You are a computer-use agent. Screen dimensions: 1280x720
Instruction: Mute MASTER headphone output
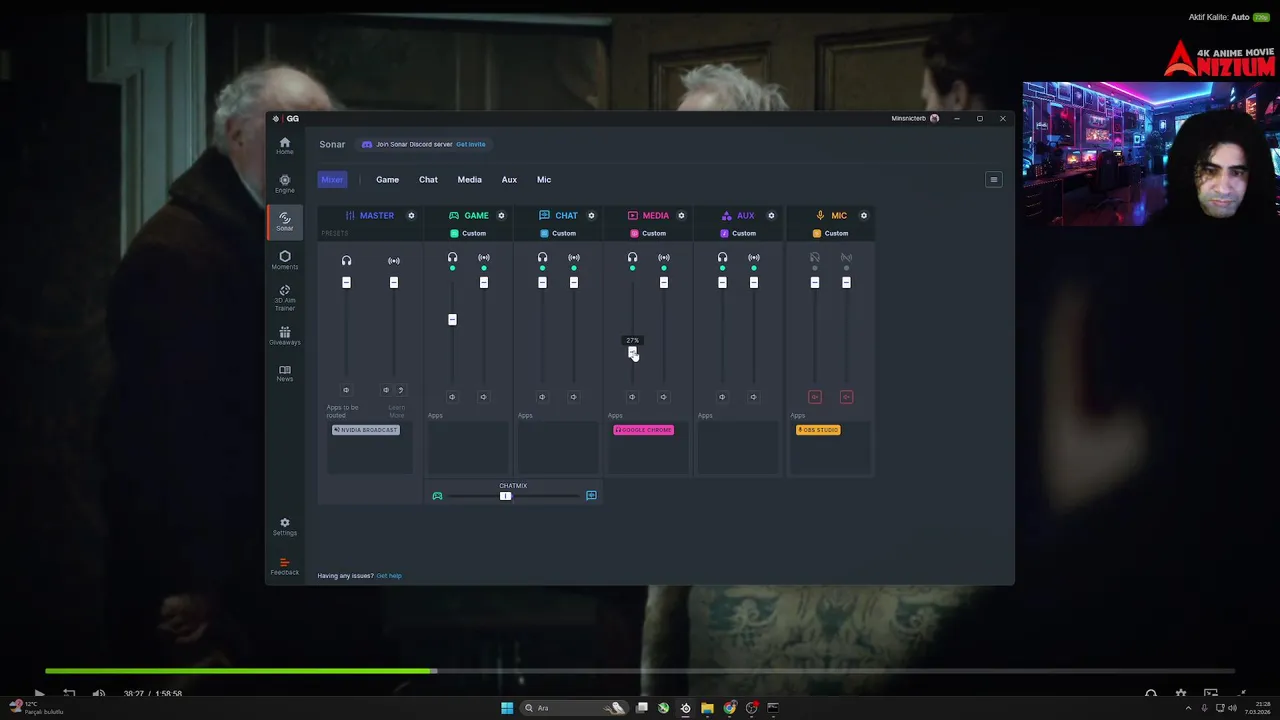tap(346, 390)
